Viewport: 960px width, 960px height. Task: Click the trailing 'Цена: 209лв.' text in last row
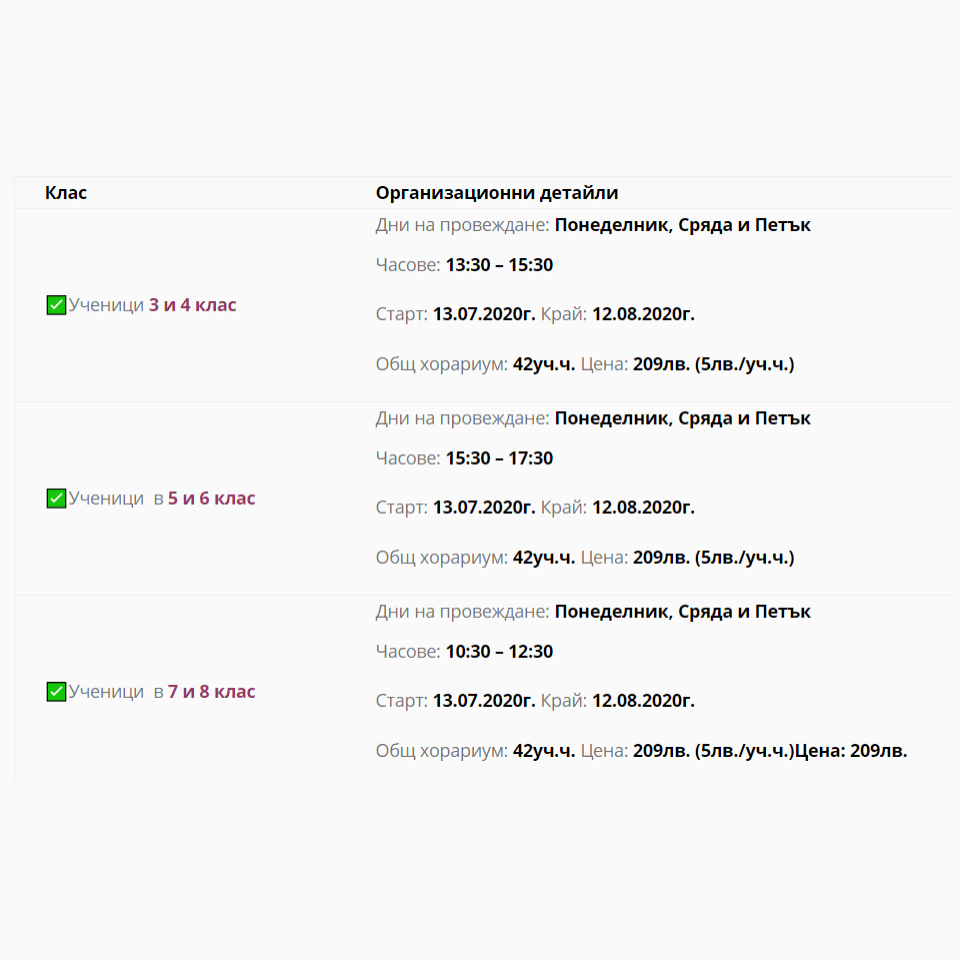850,751
